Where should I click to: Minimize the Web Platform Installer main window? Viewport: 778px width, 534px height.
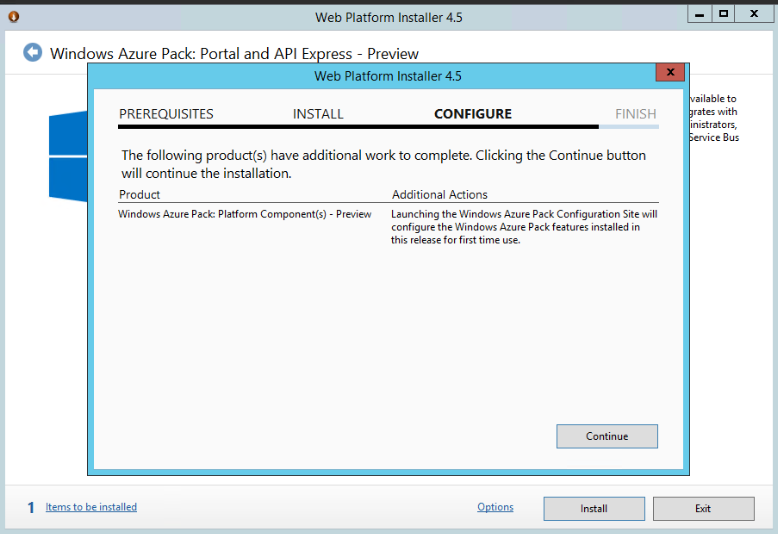[x=699, y=14]
